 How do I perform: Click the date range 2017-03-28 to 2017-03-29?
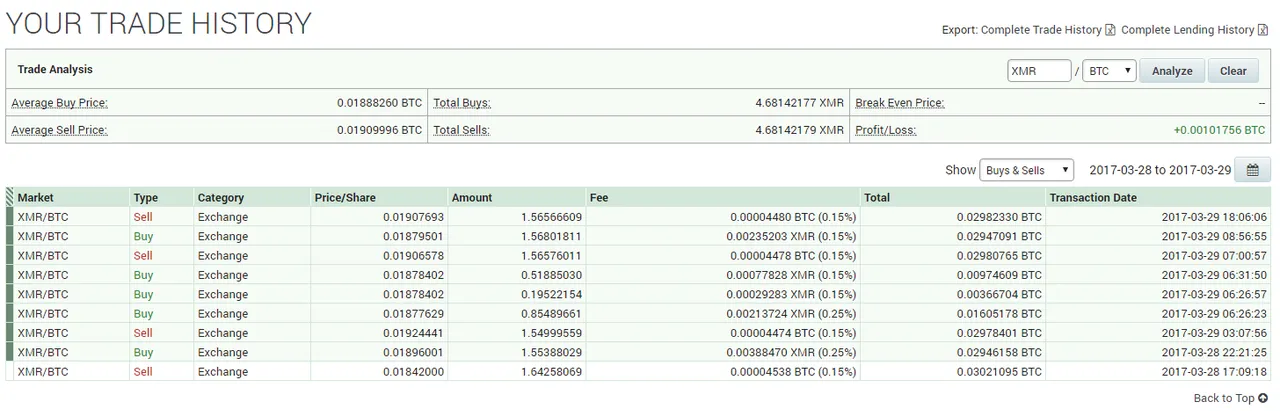[x=1160, y=170]
